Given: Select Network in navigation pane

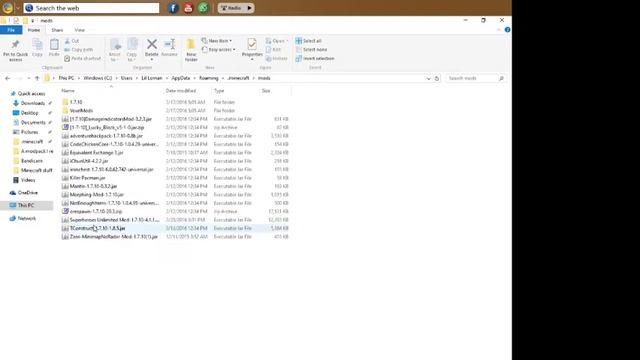Looking at the screenshot, I should (x=27, y=218).
